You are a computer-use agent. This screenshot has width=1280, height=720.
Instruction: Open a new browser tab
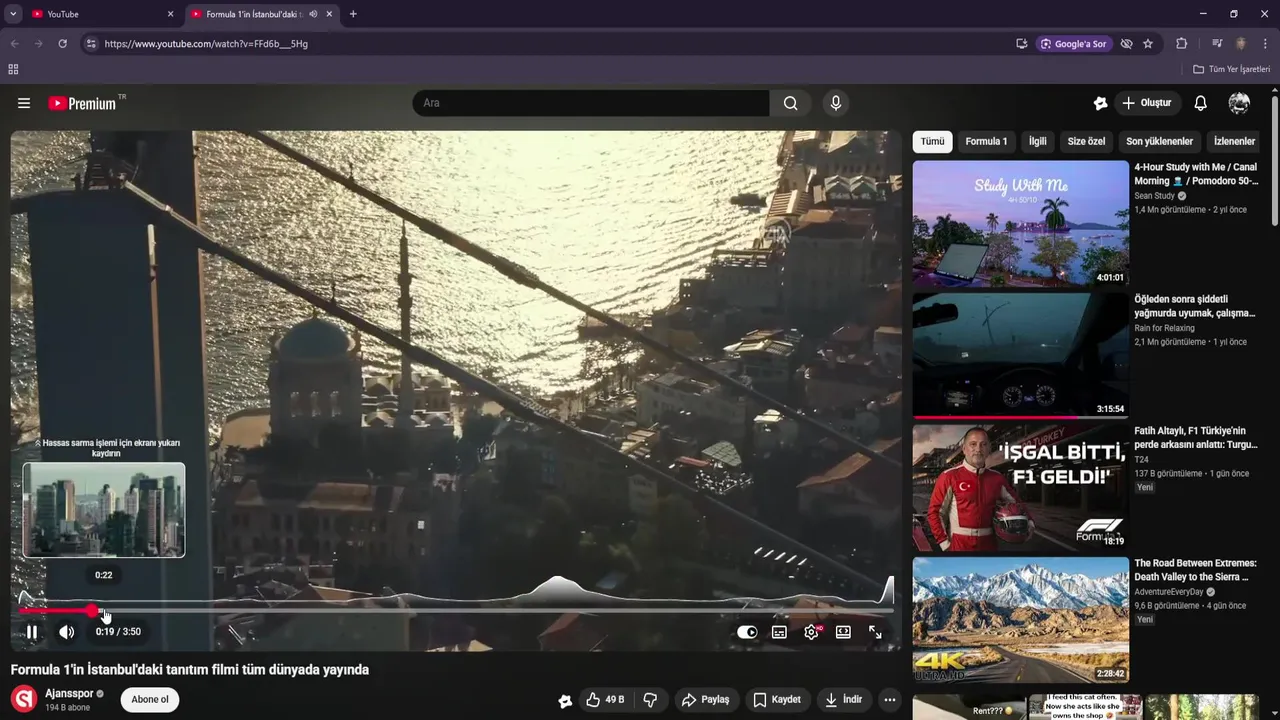click(x=353, y=14)
